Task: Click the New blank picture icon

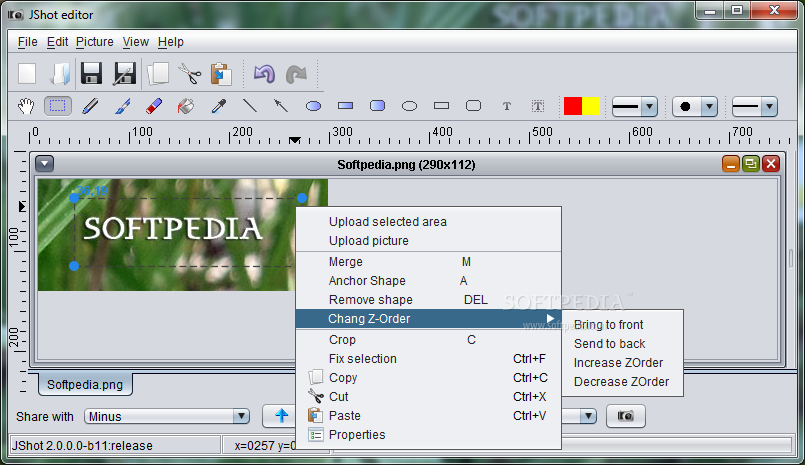Action: click(x=27, y=74)
